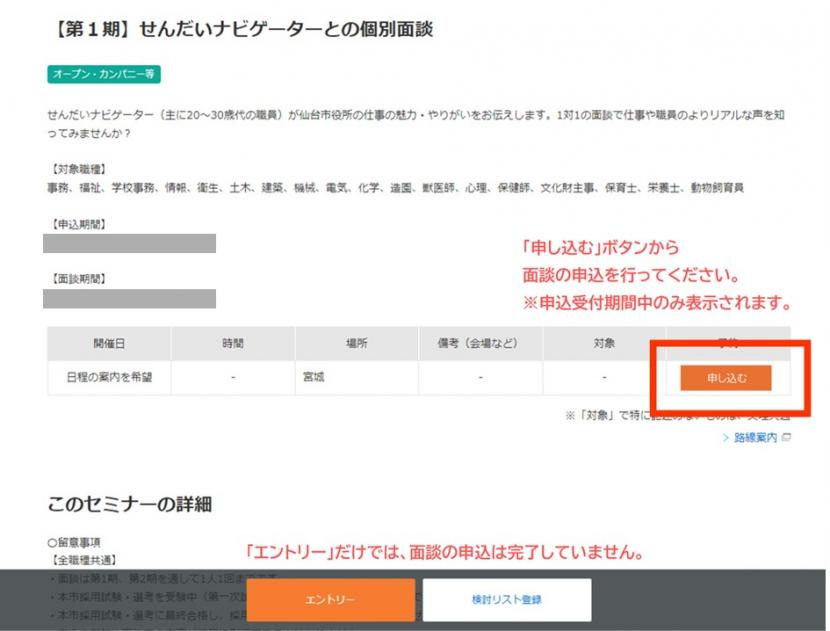Click the 【全職種共通】 text
This screenshot has width=830, height=631.
[x=84, y=560]
